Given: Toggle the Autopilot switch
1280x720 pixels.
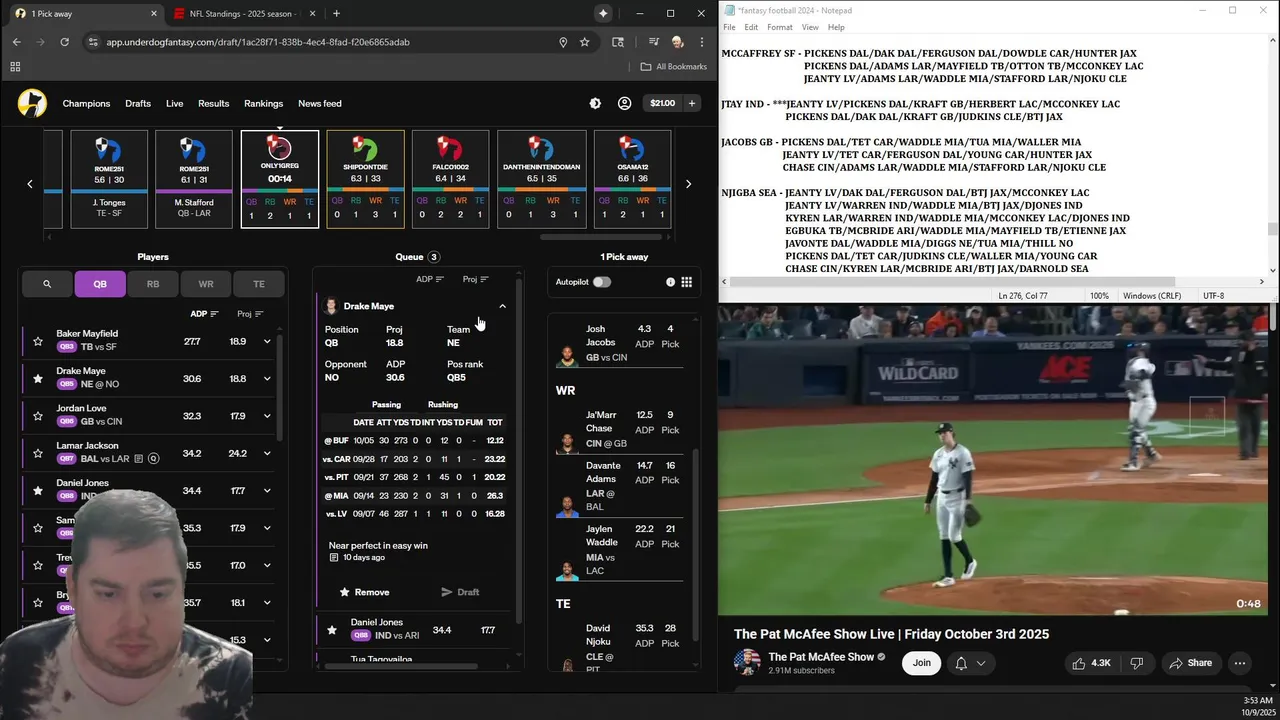Looking at the screenshot, I should click(x=601, y=282).
